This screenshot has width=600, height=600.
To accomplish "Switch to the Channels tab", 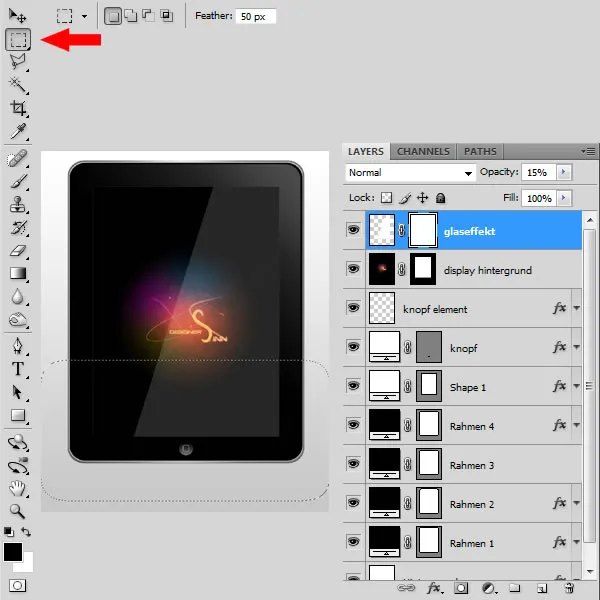I will [423, 152].
